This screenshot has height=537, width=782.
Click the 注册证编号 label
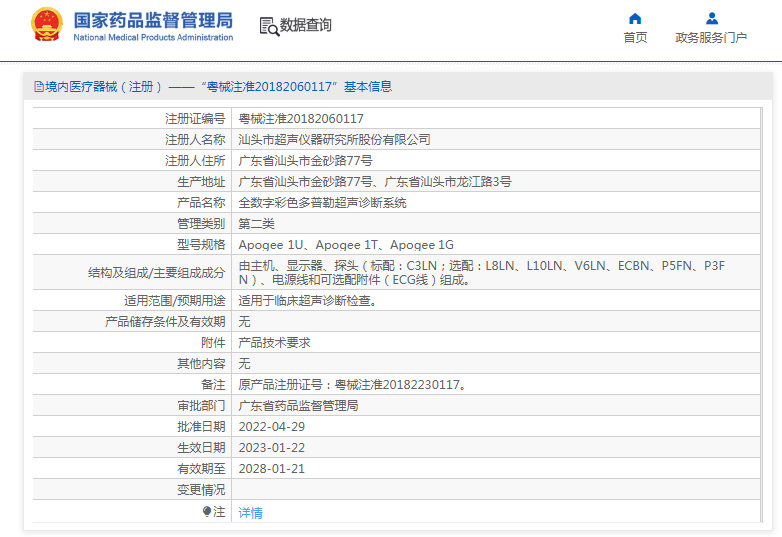coord(195,119)
